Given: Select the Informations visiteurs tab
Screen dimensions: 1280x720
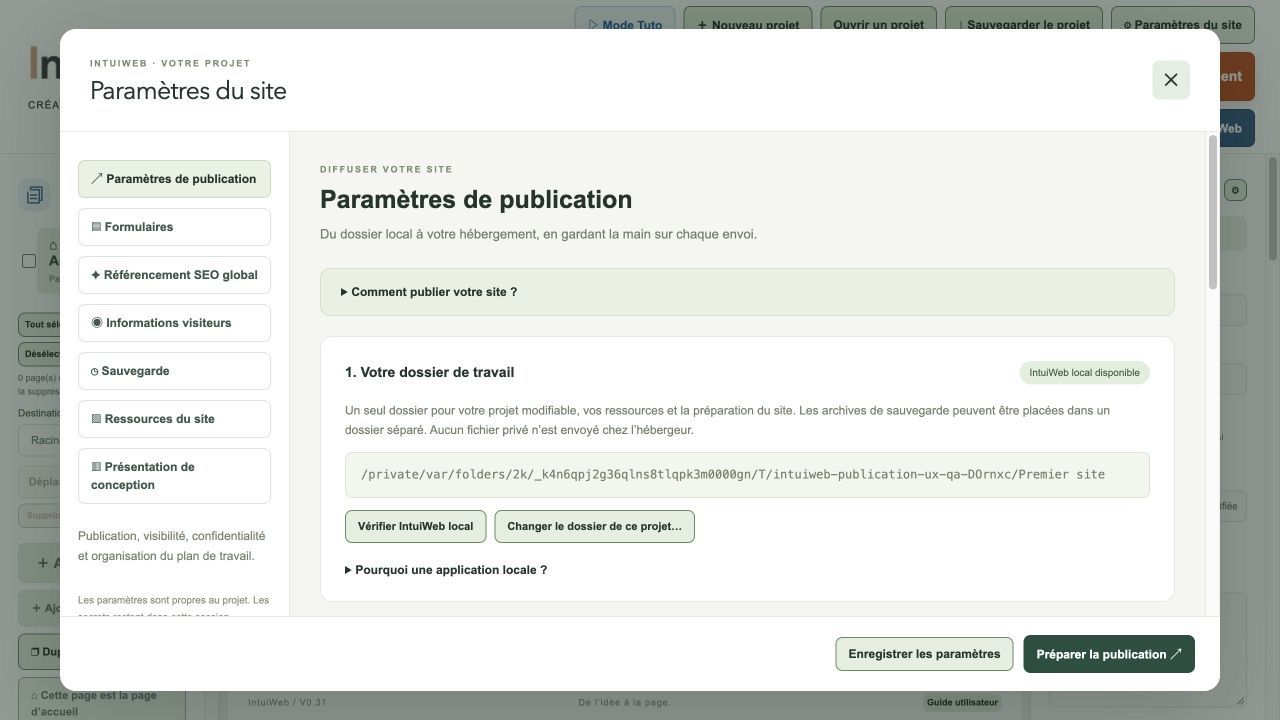Looking at the screenshot, I should [x=174, y=323].
